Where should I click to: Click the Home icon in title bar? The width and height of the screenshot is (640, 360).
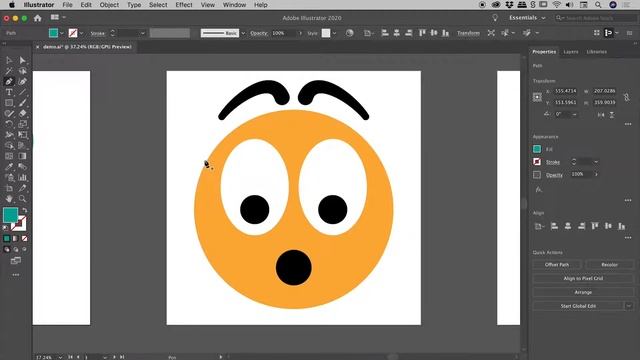[38, 18]
